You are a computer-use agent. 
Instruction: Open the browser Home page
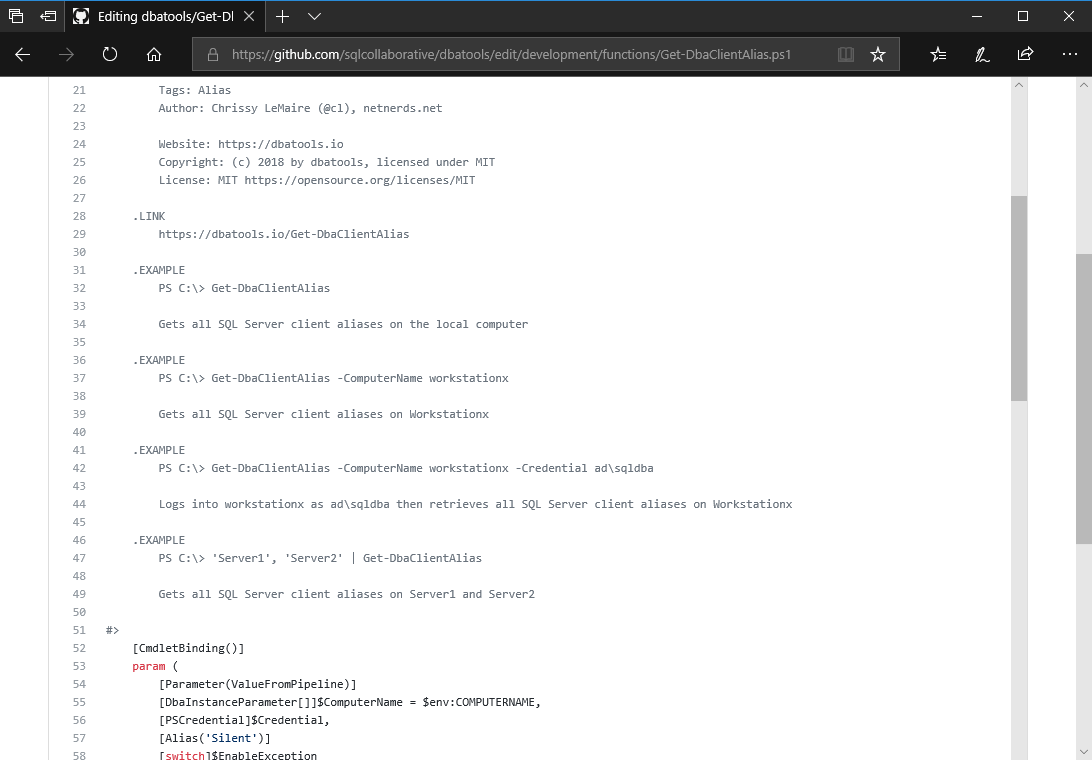pyautogui.click(x=153, y=55)
